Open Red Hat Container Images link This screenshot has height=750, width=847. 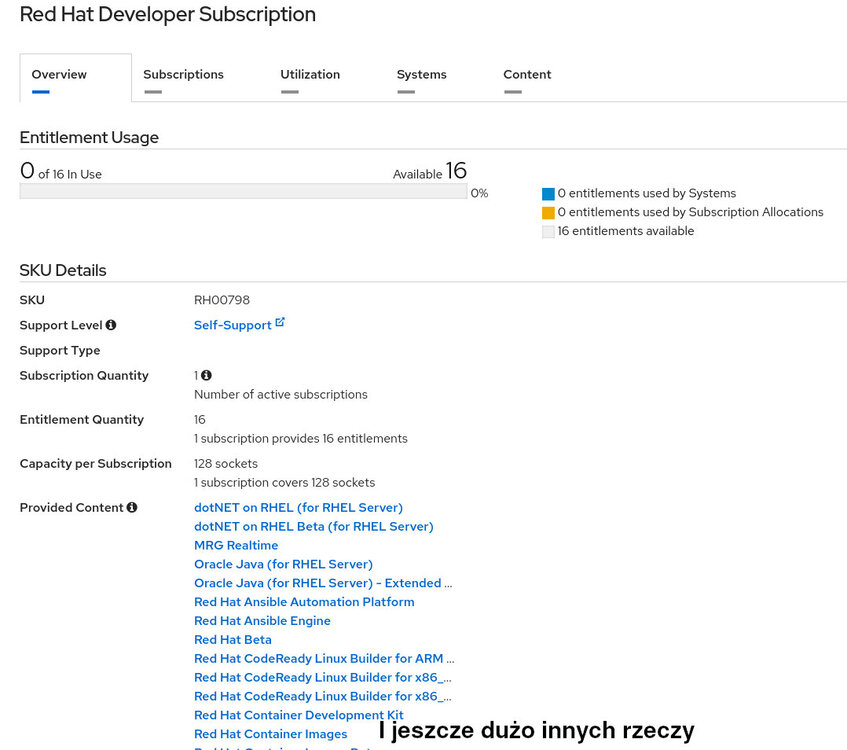pyautogui.click(x=271, y=734)
